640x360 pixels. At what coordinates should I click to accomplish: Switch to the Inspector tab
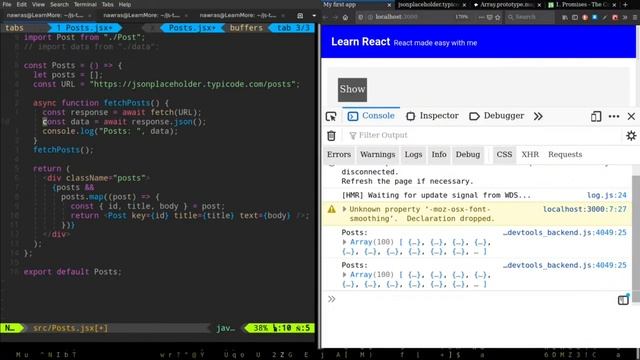click(x=433, y=116)
